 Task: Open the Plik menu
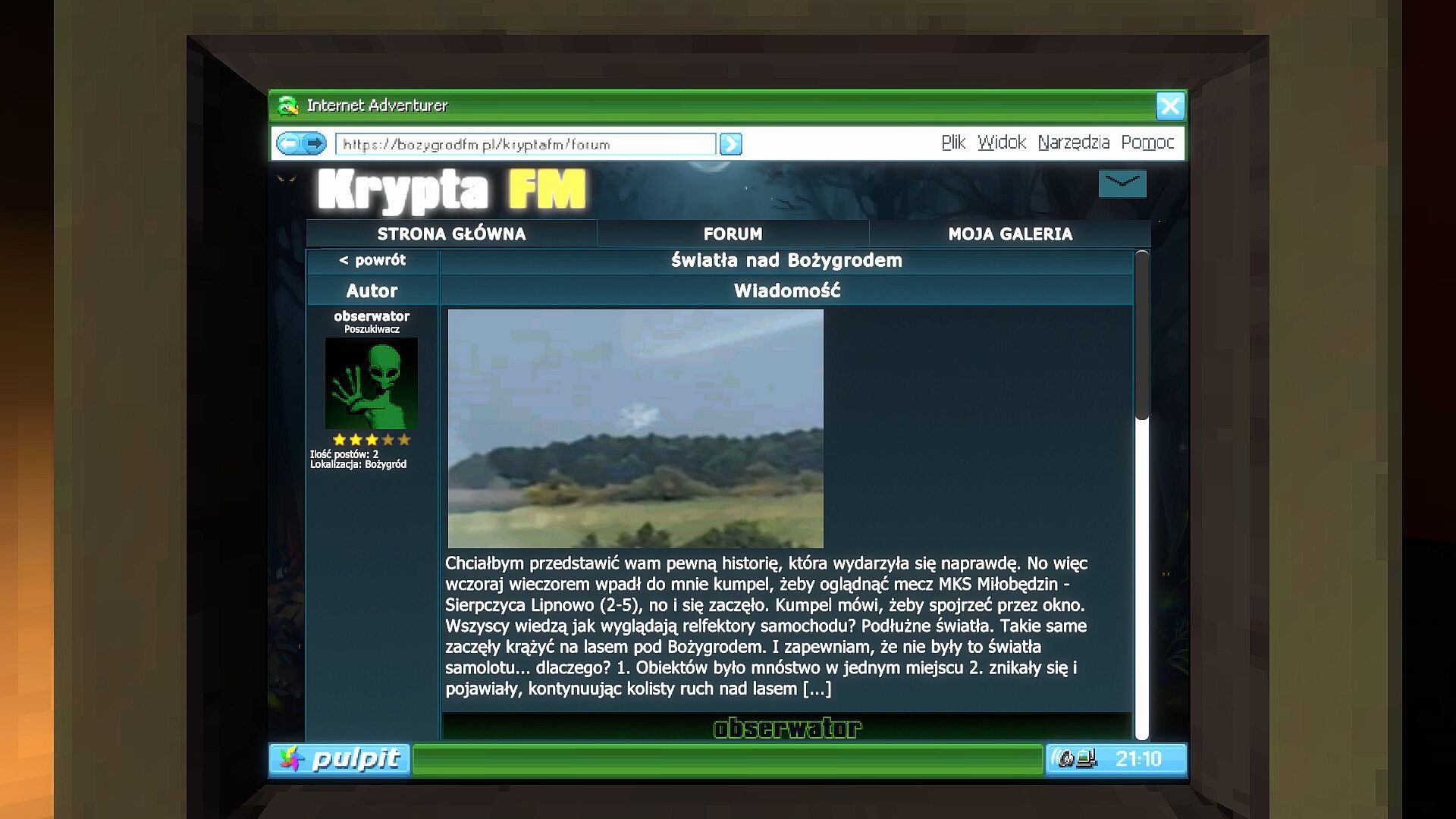pos(953,143)
